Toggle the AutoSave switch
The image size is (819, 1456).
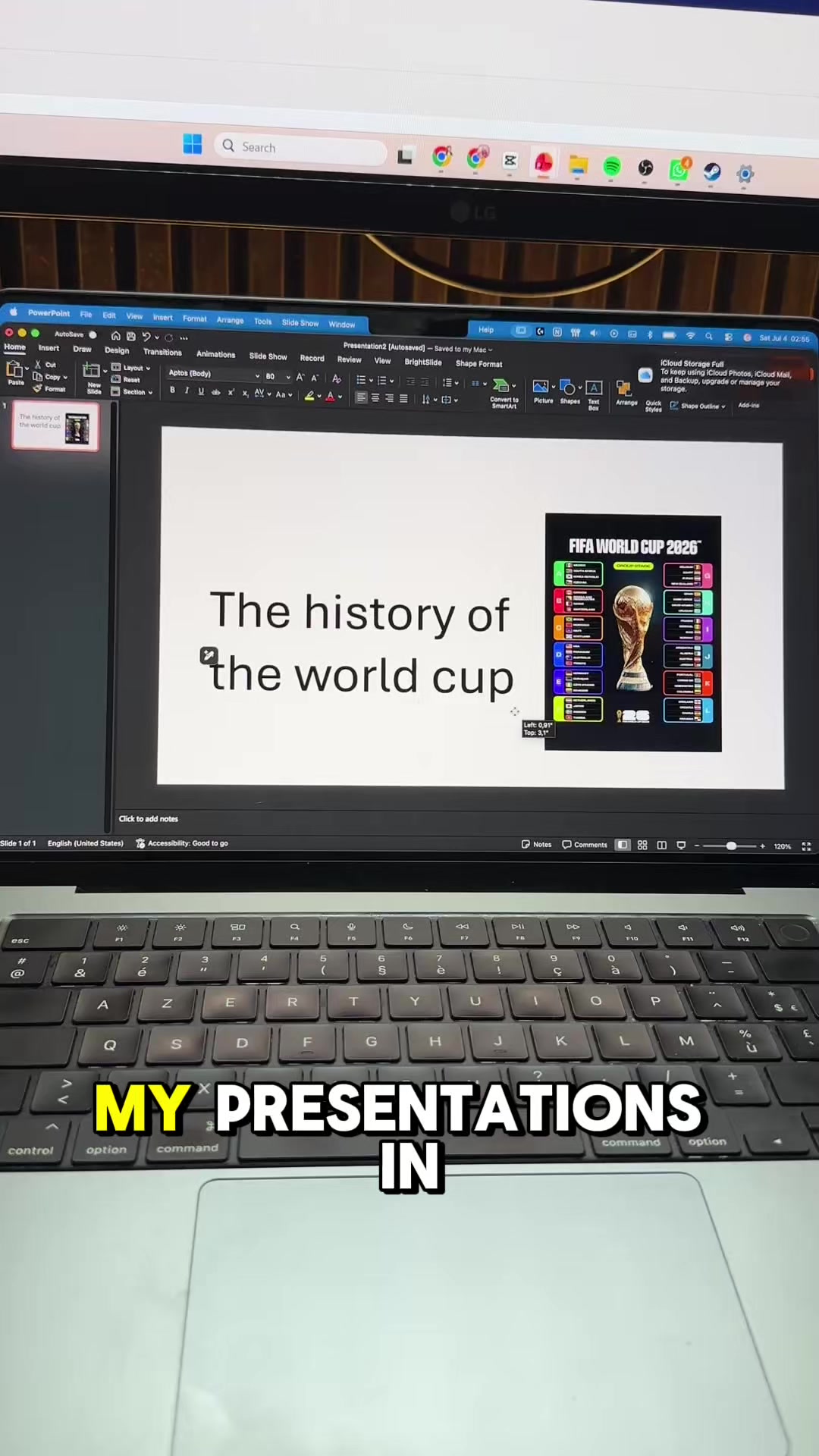pyautogui.click(x=93, y=334)
